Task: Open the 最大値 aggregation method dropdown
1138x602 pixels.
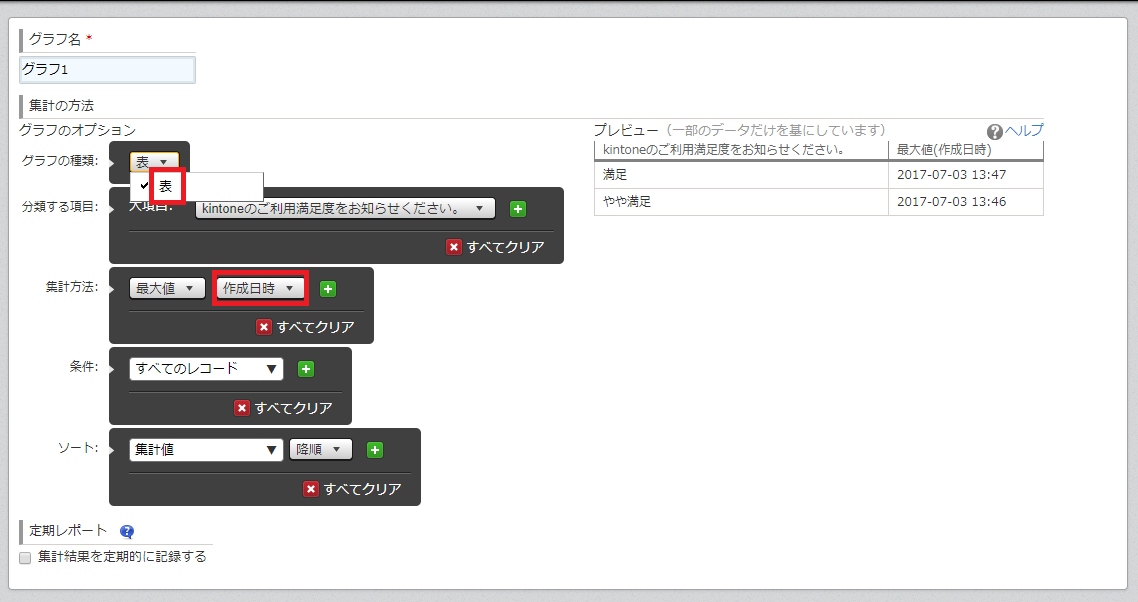Action: (167, 288)
